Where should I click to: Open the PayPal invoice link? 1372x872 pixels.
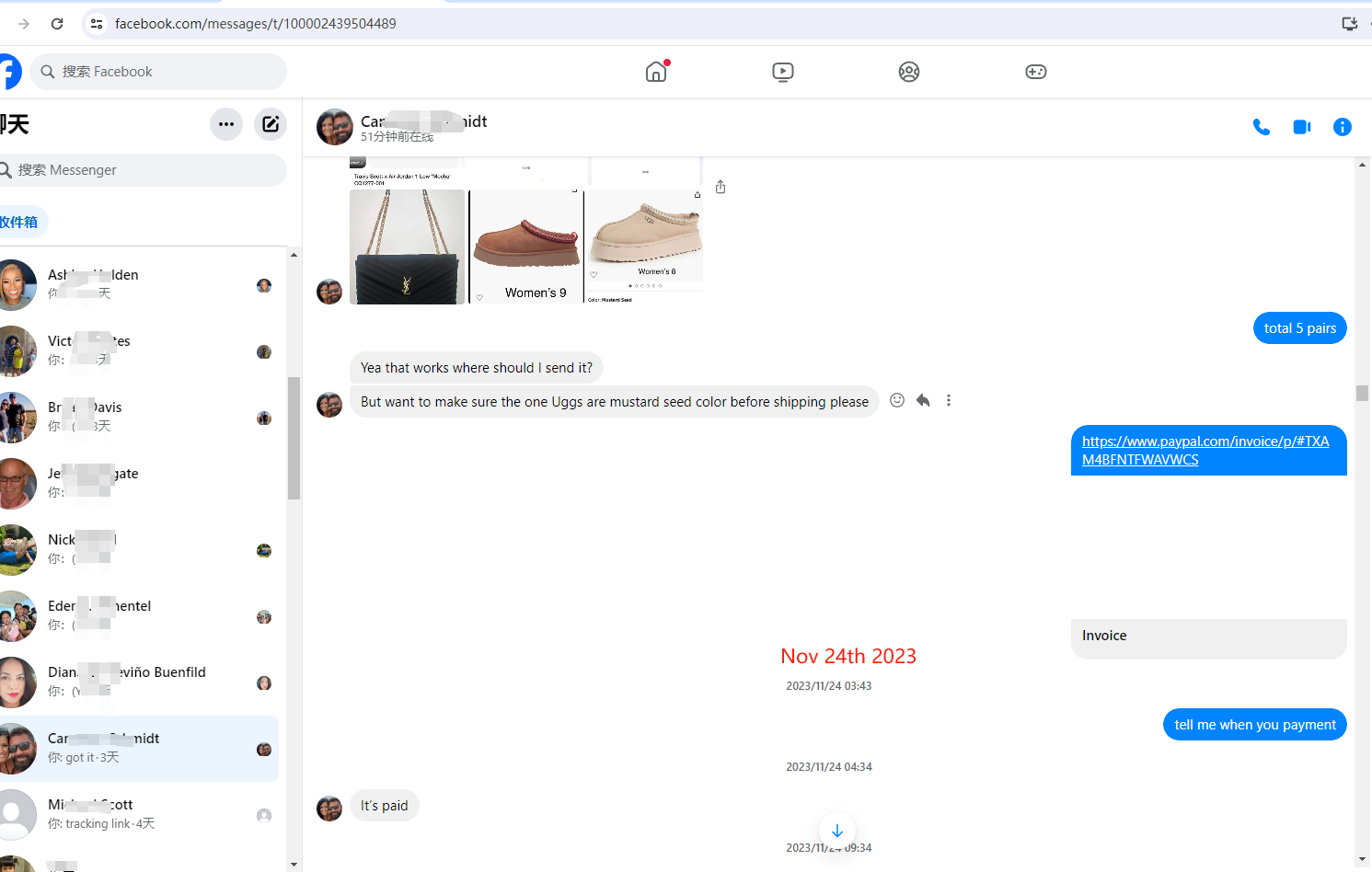coord(1205,451)
